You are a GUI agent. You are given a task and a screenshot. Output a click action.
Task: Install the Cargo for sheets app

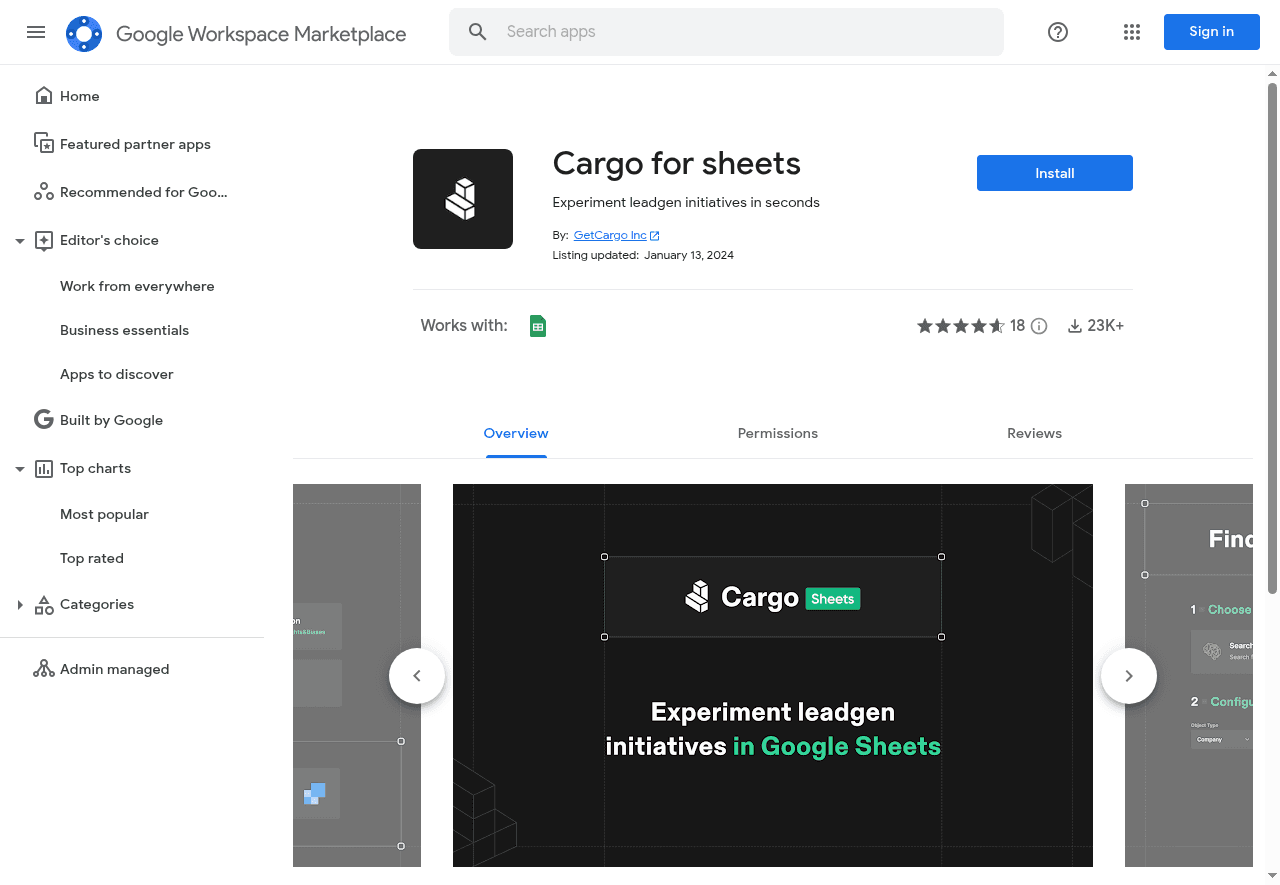[1054, 172]
